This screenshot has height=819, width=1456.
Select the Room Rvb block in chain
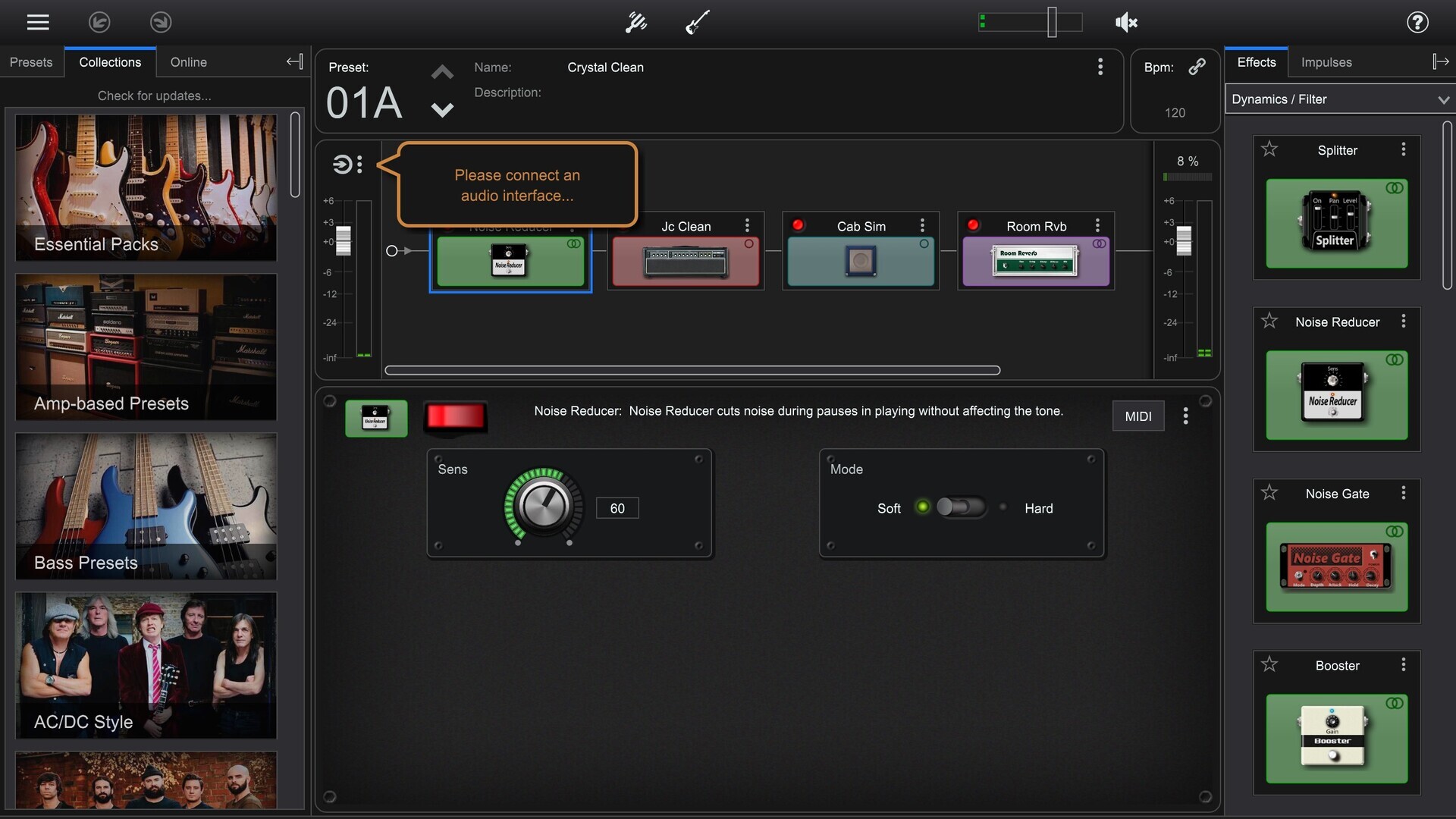pos(1036,262)
